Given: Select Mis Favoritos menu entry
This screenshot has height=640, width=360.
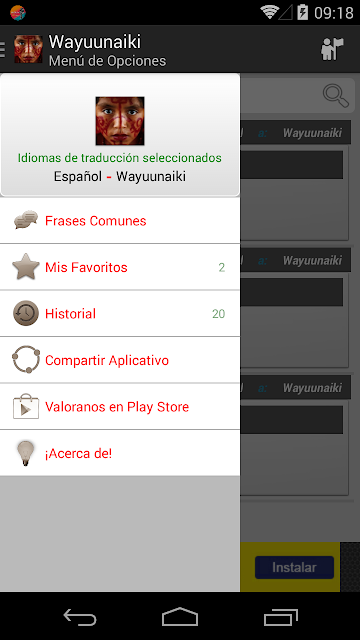Looking at the screenshot, I should click(x=120, y=267).
